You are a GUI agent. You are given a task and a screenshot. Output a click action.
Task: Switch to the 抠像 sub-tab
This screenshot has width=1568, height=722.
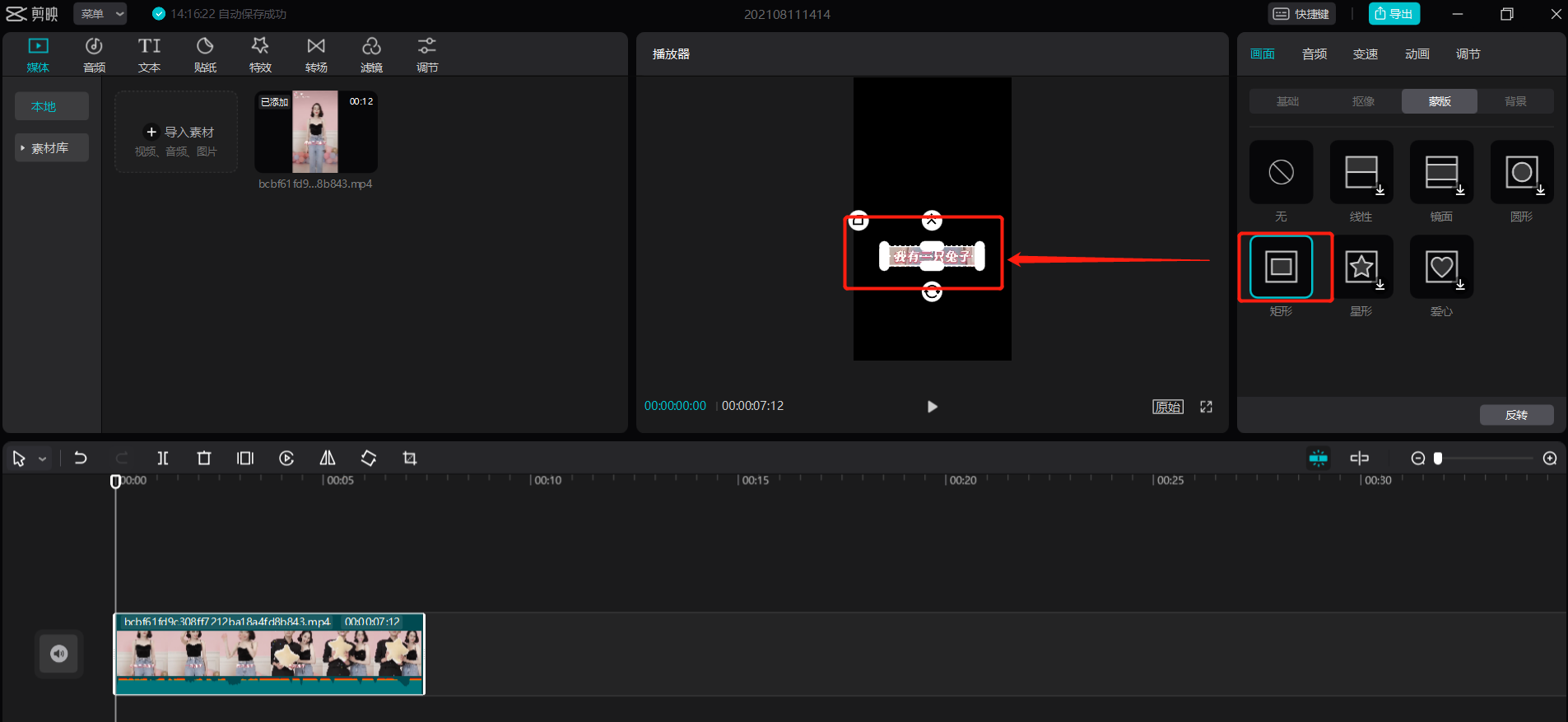[x=1363, y=101]
